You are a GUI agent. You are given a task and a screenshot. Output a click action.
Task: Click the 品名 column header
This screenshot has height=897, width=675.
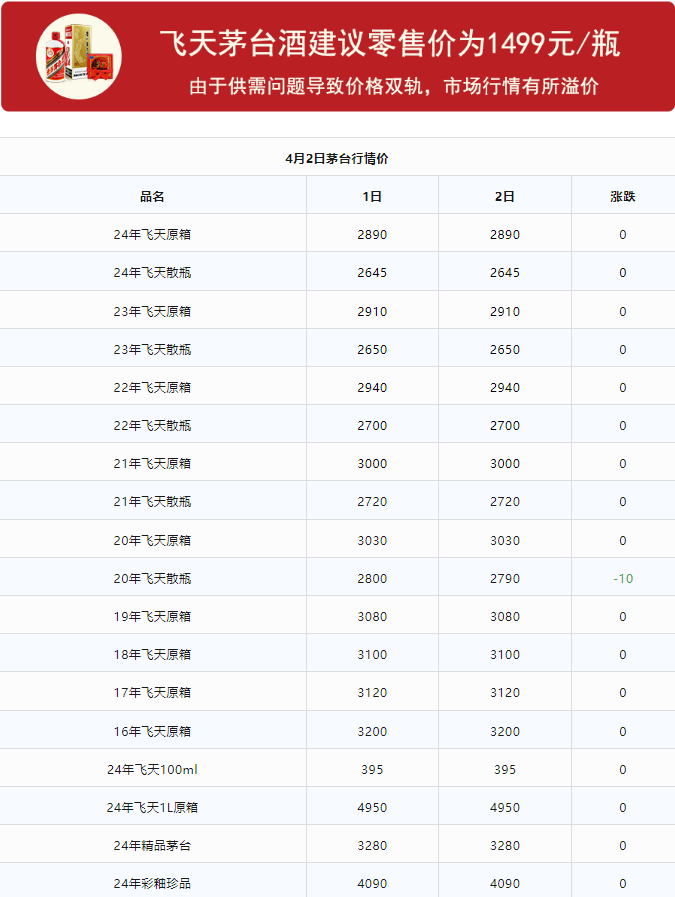[152, 196]
